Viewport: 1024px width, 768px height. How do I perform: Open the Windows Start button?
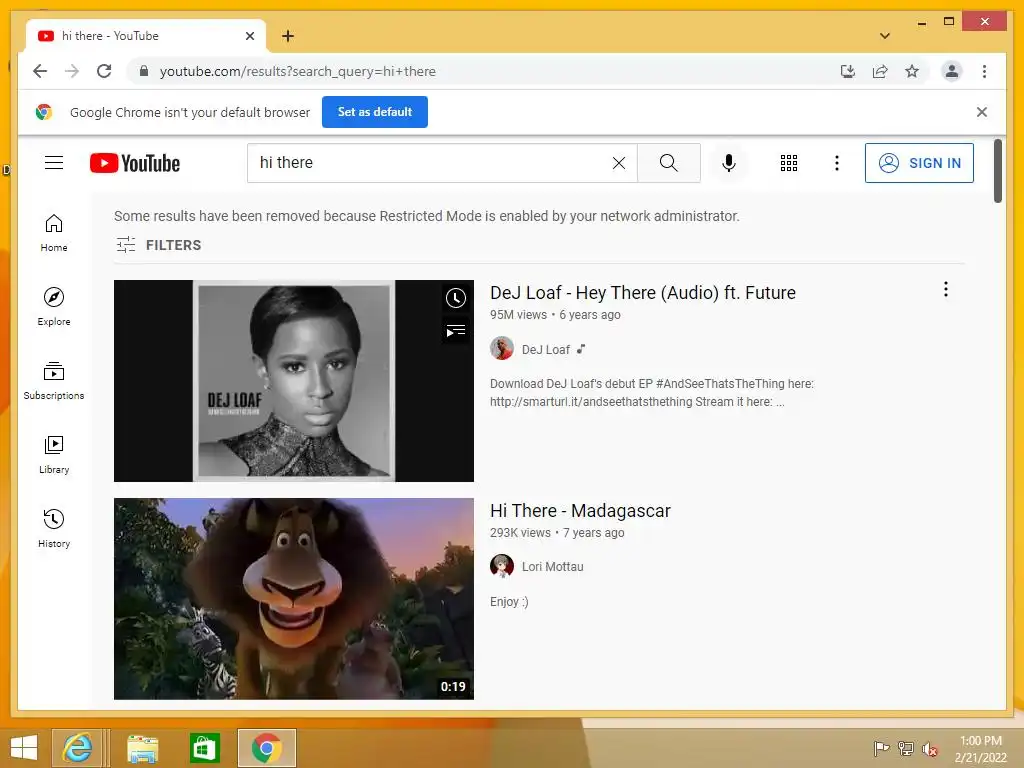(24, 748)
